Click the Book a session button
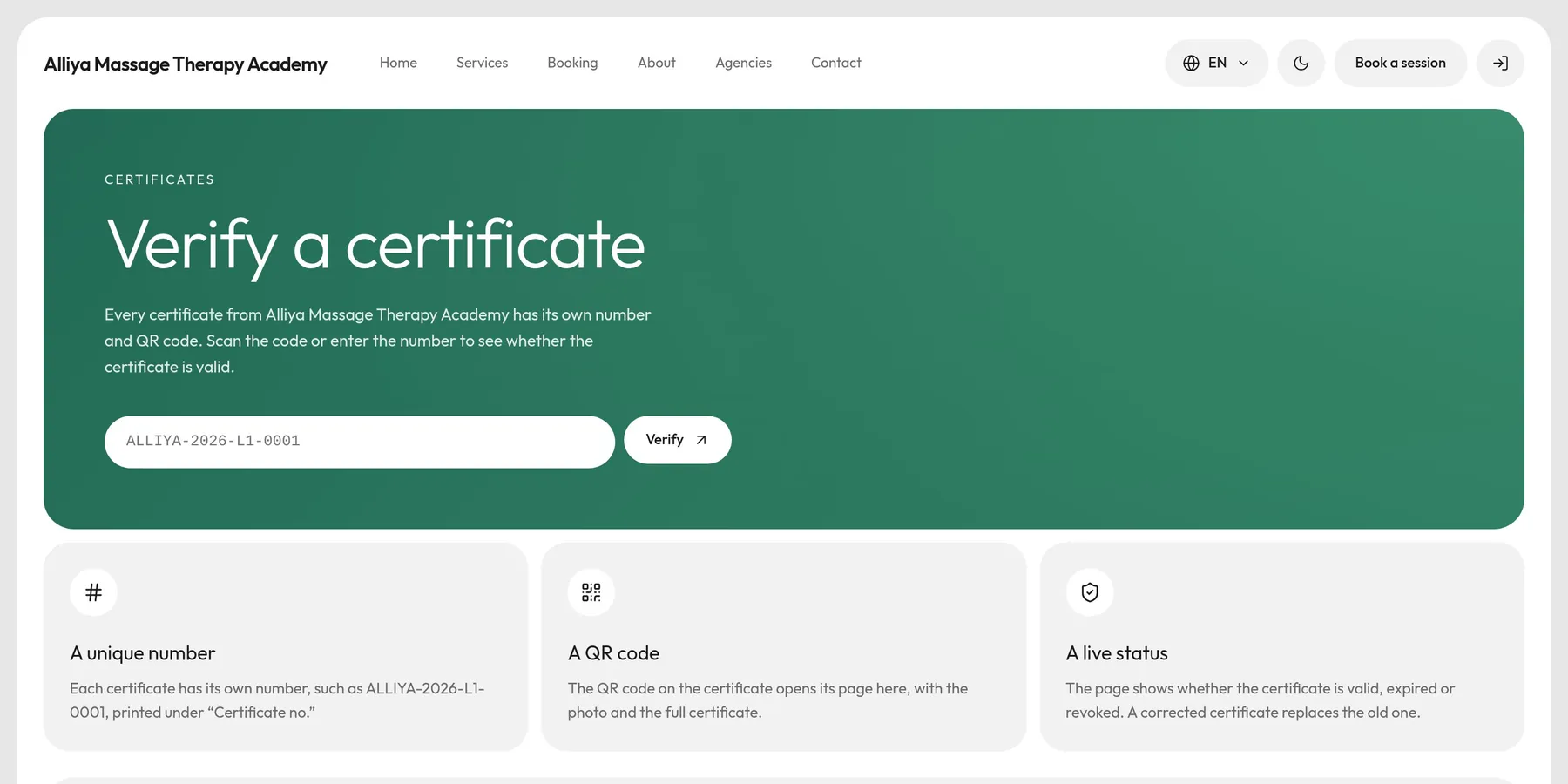 1400,63
